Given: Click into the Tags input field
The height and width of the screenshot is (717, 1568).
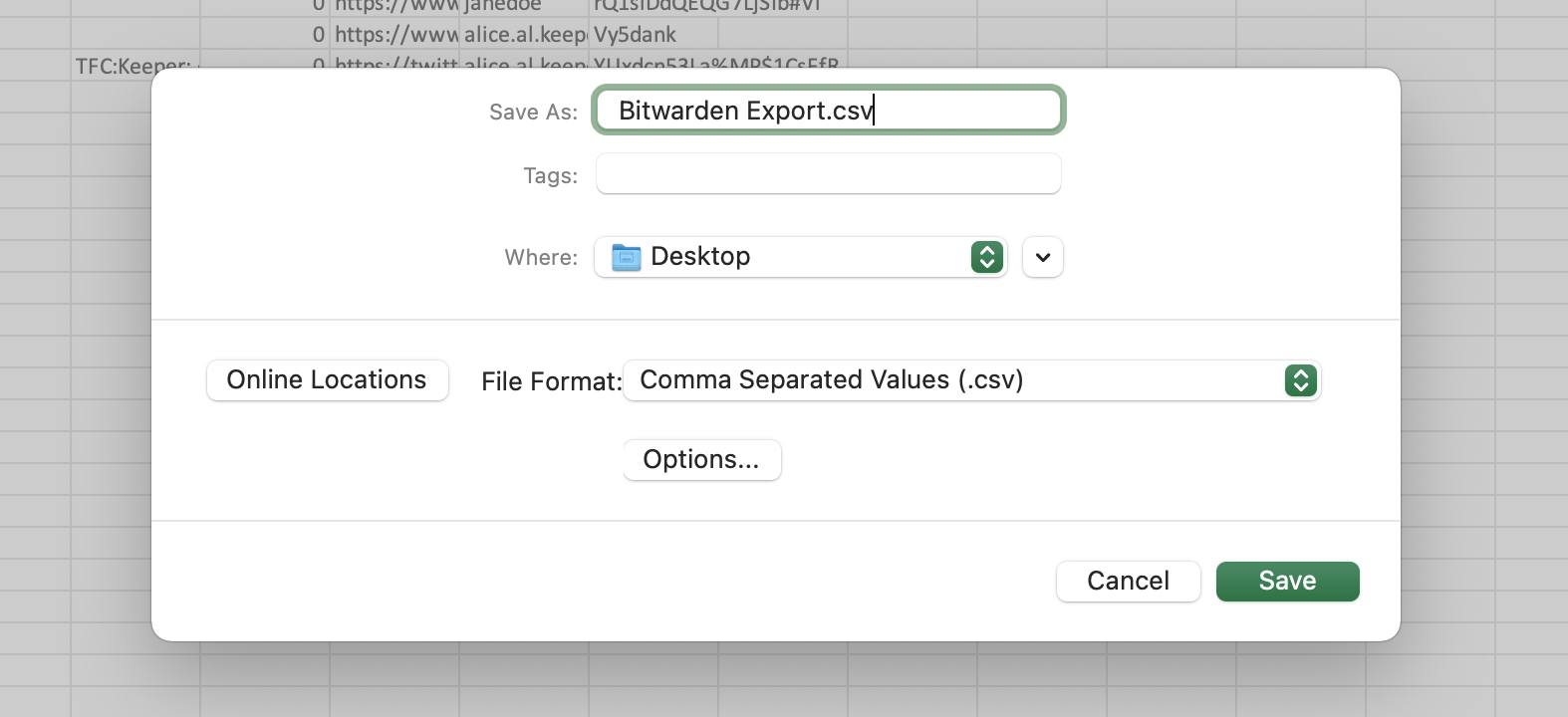Looking at the screenshot, I should pyautogui.click(x=828, y=174).
